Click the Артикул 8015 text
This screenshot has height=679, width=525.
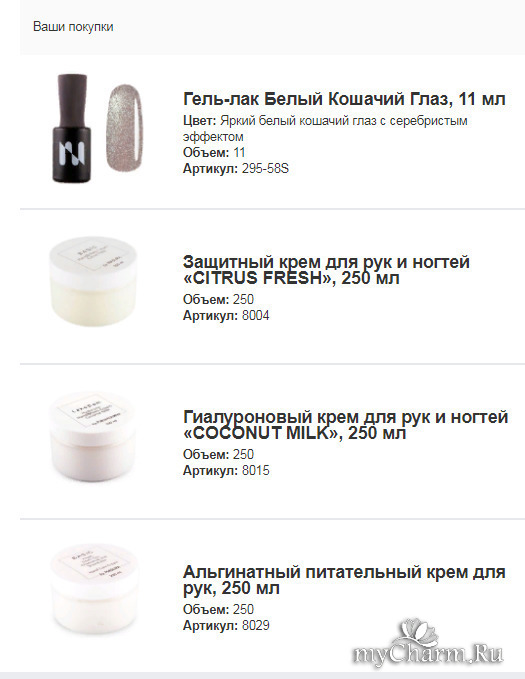[x=226, y=470]
